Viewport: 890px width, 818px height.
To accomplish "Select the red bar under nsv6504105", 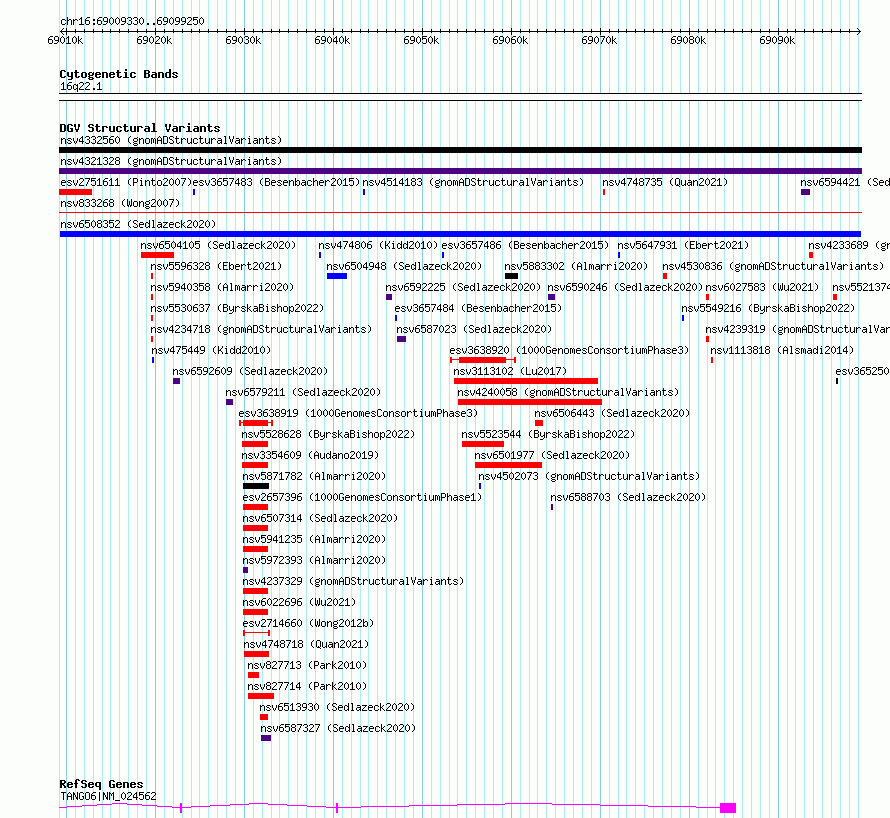I will (x=157, y=255).
